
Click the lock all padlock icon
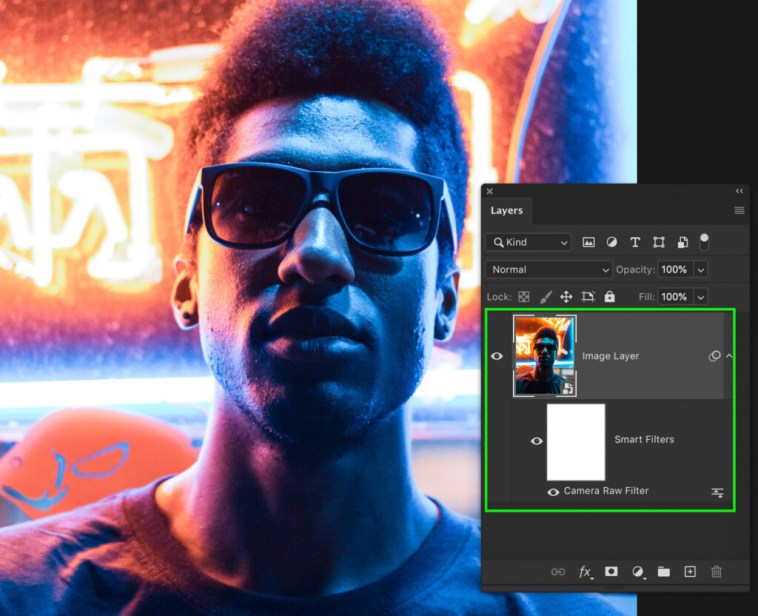coord(610,297)
